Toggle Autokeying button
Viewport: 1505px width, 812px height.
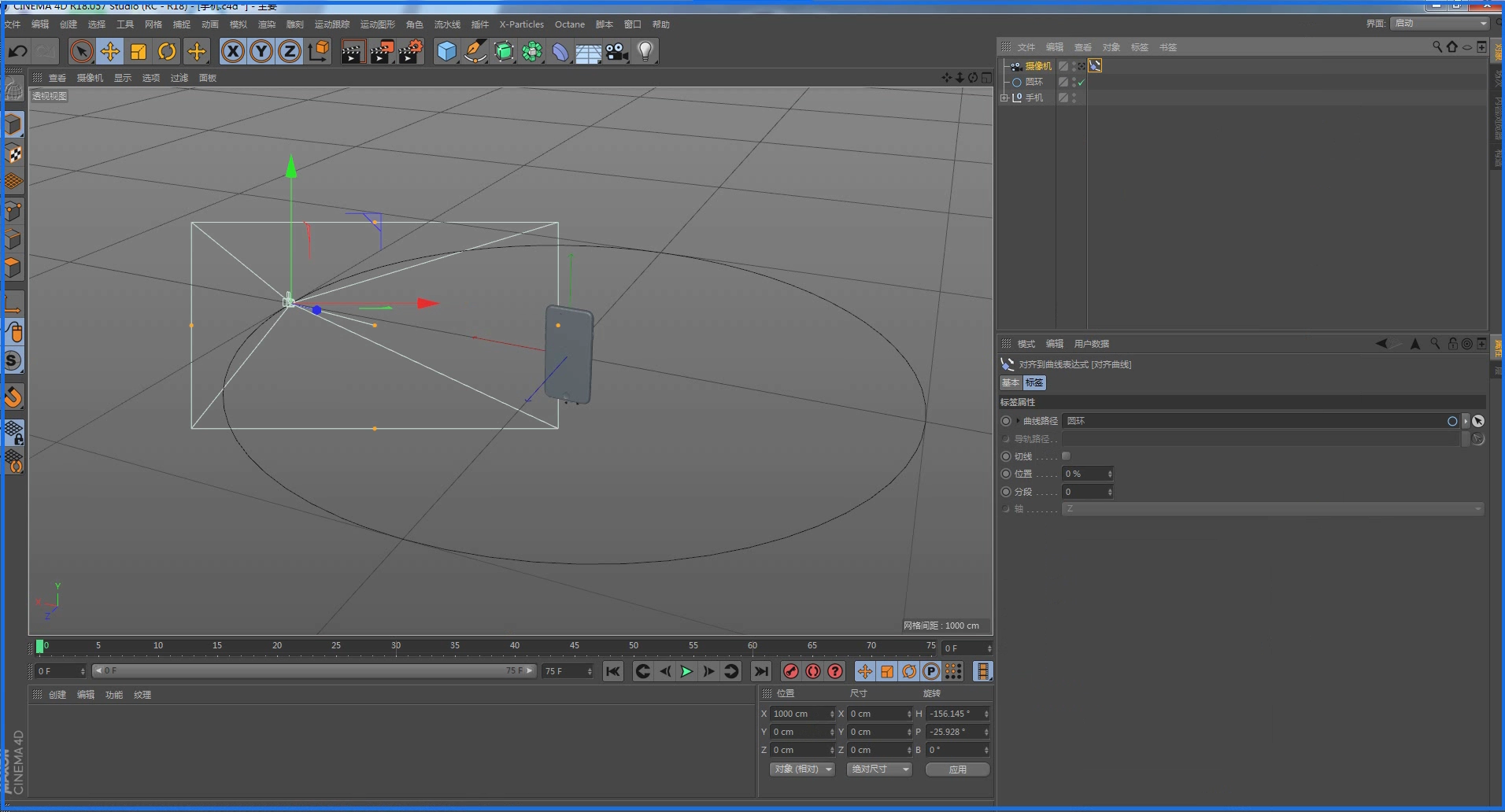(813, 671)
